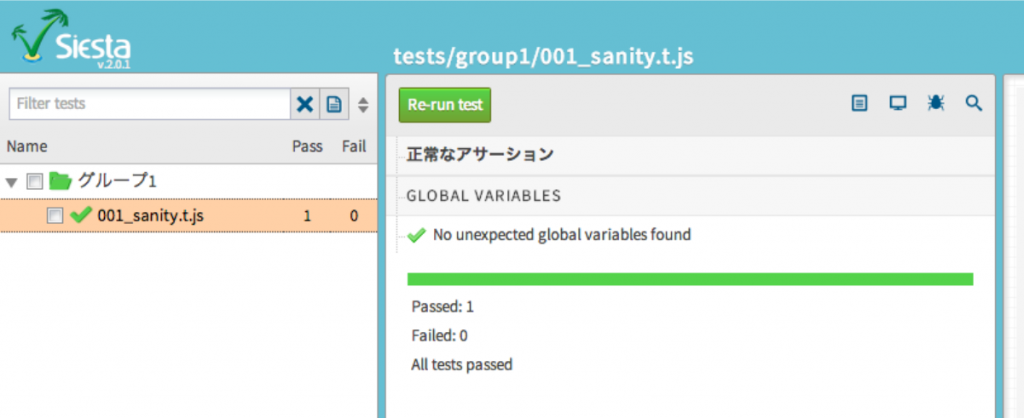The height and width of the screenshot is (418, 1024).
Task: Check the グループ1 group checkbox
Action: tap(34, 182)
